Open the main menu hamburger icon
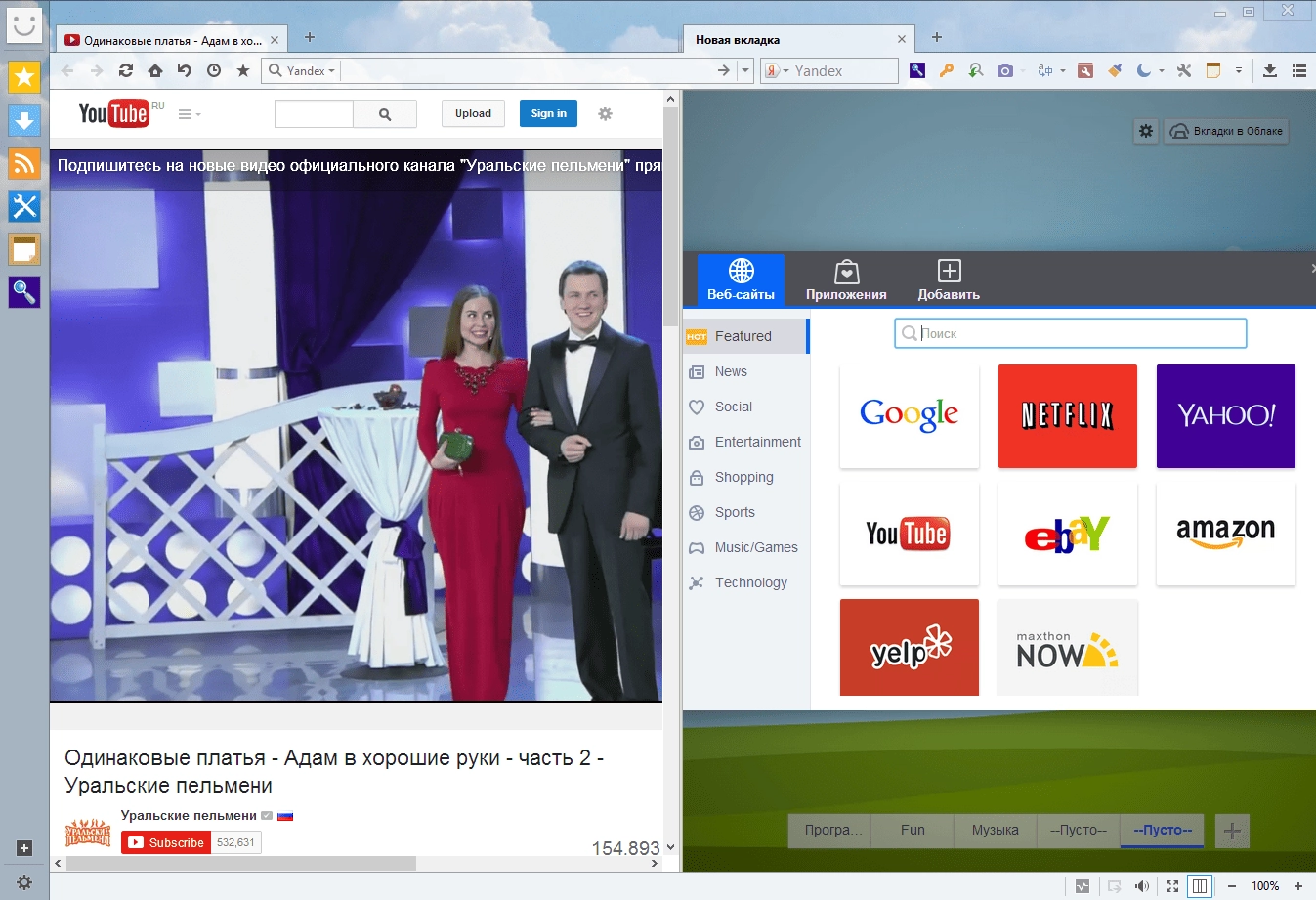This screenshot has height=900, width=1316. point(1299,70)
